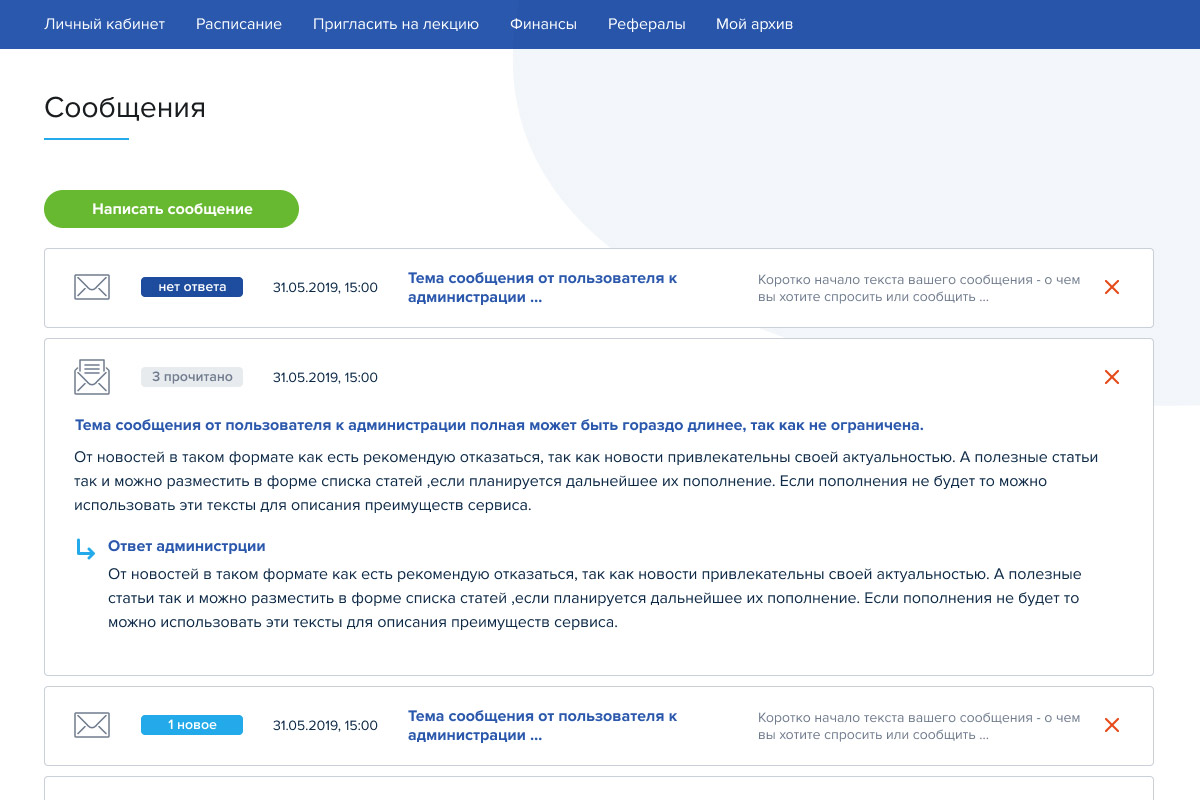Delete the expanded message marked '3 прочитано'
Viewport: 1200px width, 800px height.
tap(1111, 377)
